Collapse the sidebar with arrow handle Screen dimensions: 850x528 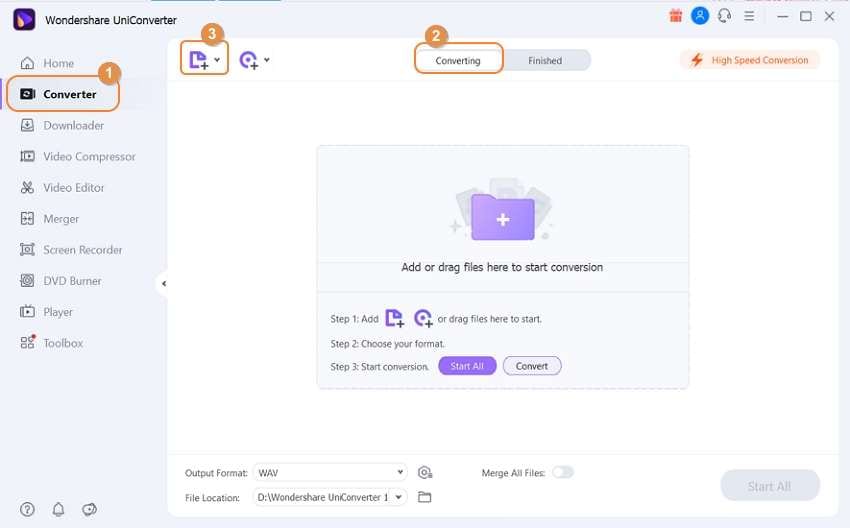164,284
